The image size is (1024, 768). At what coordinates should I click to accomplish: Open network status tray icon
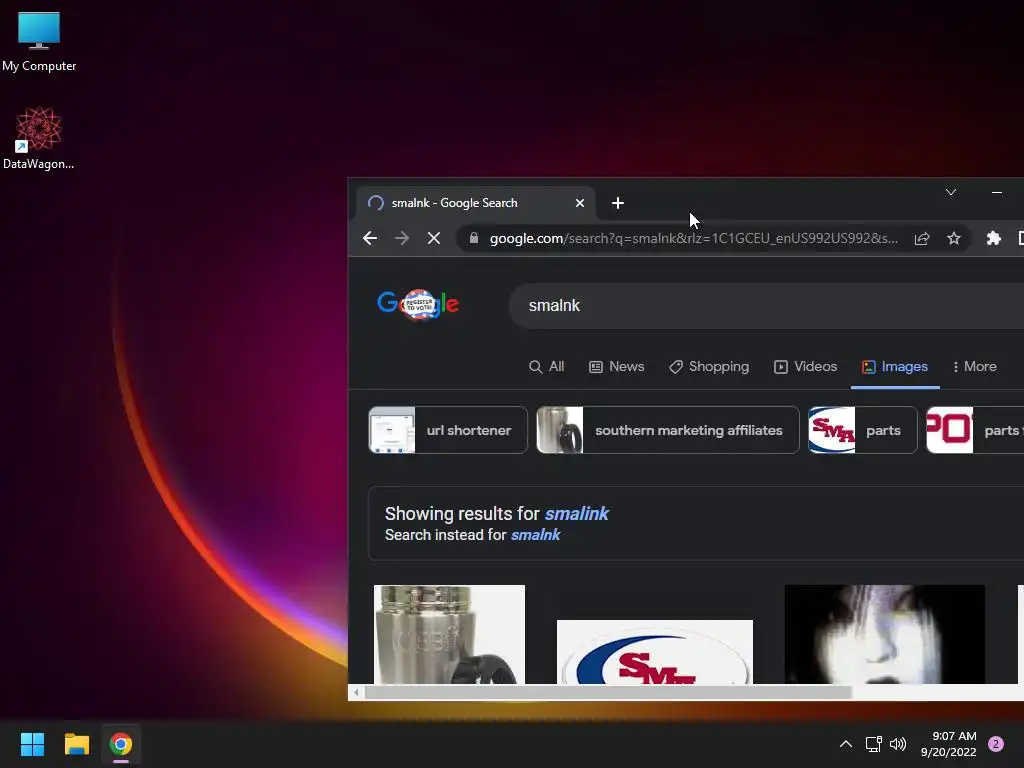point(873,744)
